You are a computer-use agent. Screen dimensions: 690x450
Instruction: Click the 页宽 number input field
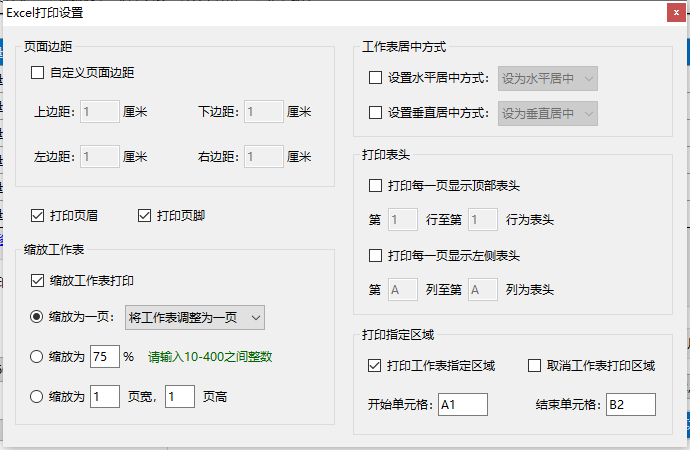[105, 396]
